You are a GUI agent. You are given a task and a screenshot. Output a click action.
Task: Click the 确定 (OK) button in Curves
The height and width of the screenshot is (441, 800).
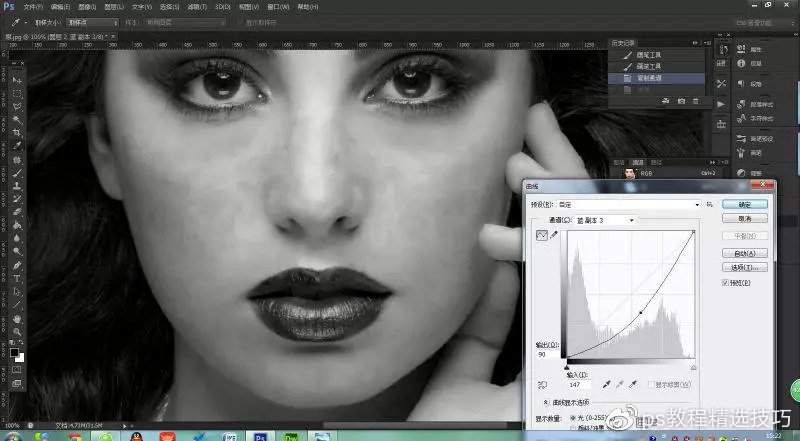pos(743,204)
